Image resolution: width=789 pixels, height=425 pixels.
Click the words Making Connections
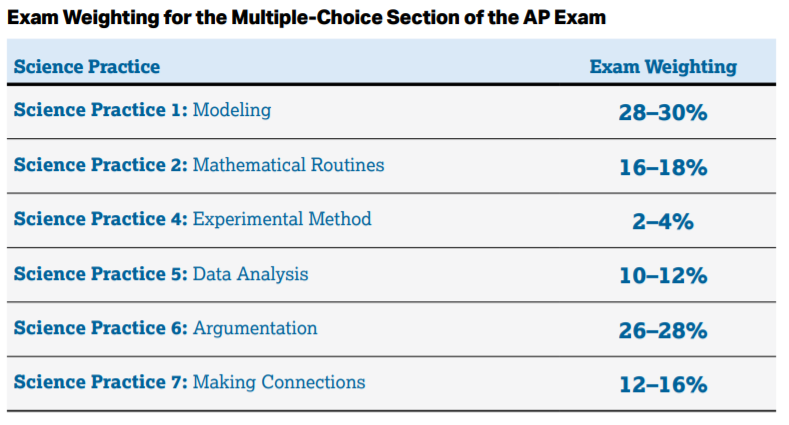click(x=279, y=382)
